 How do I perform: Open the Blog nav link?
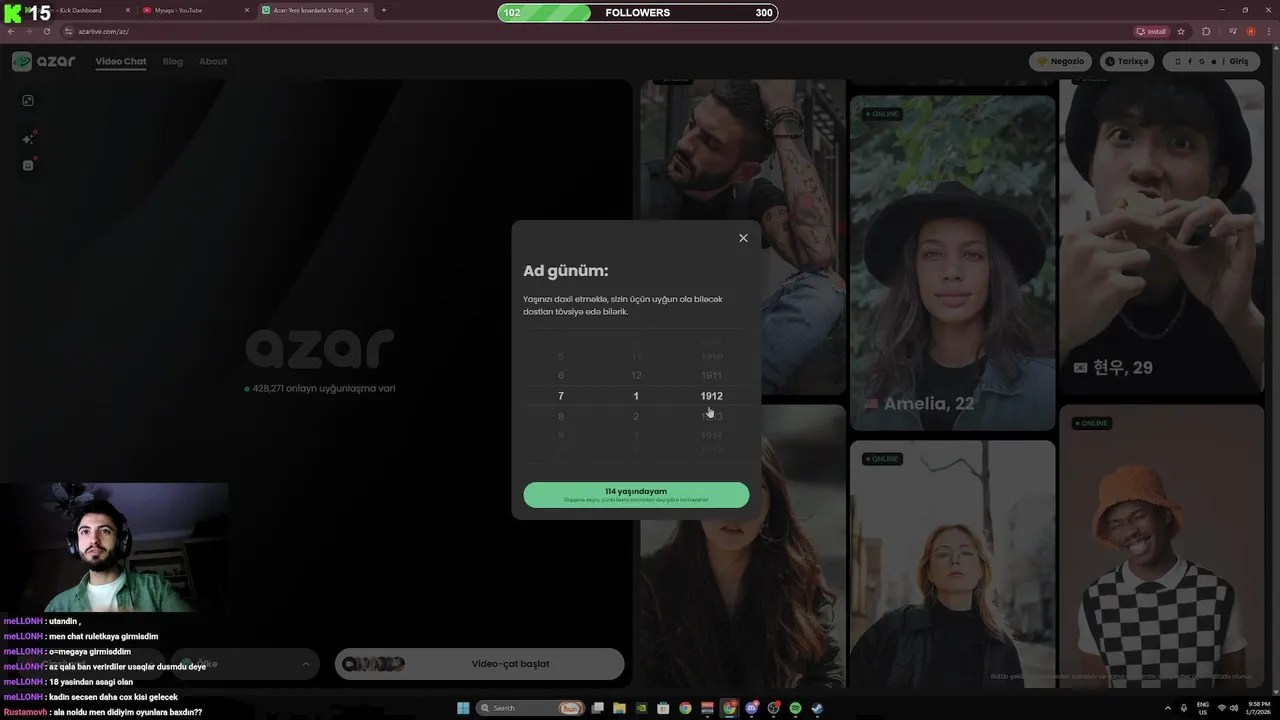(x=173, y=61)
